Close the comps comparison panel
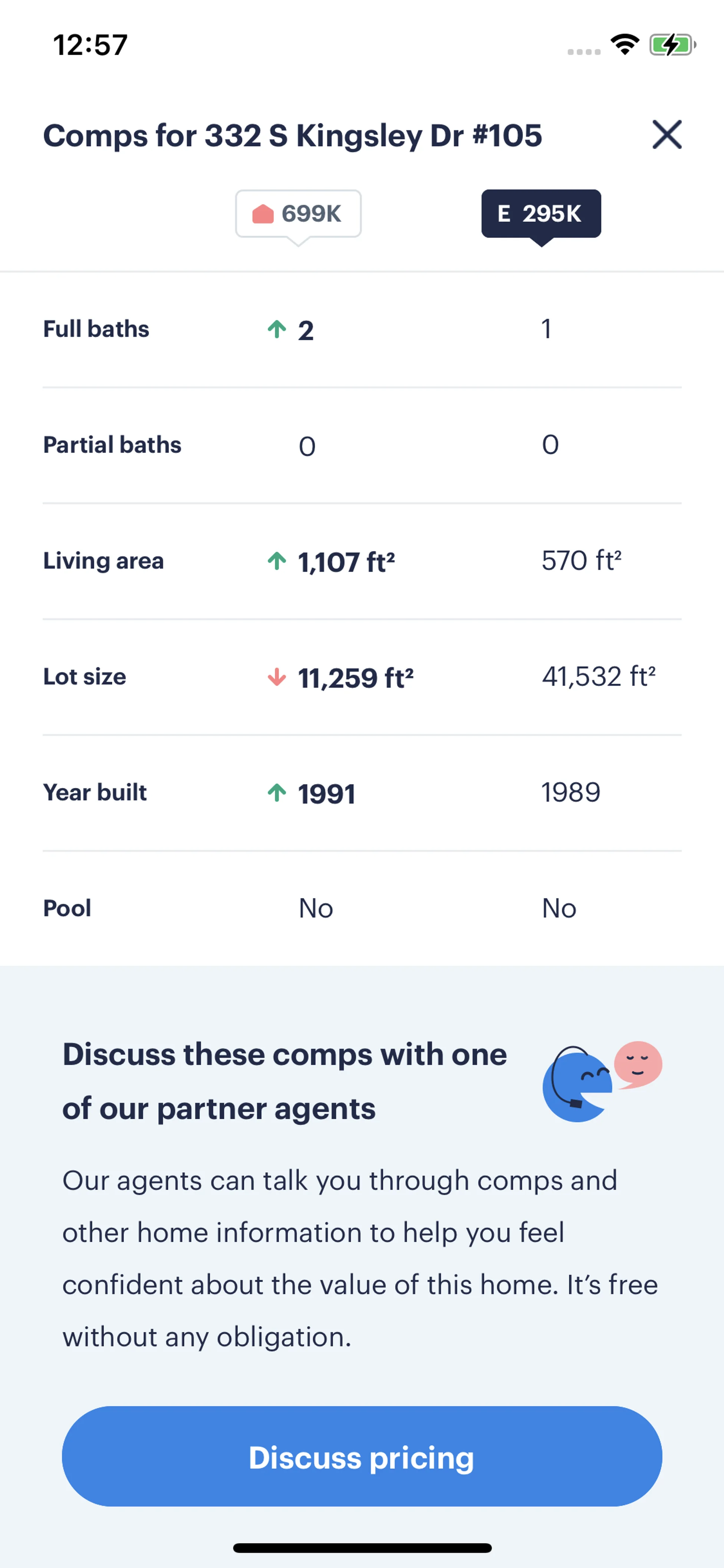This screenshot has height=1568, width=724. [x=667, y=135]
